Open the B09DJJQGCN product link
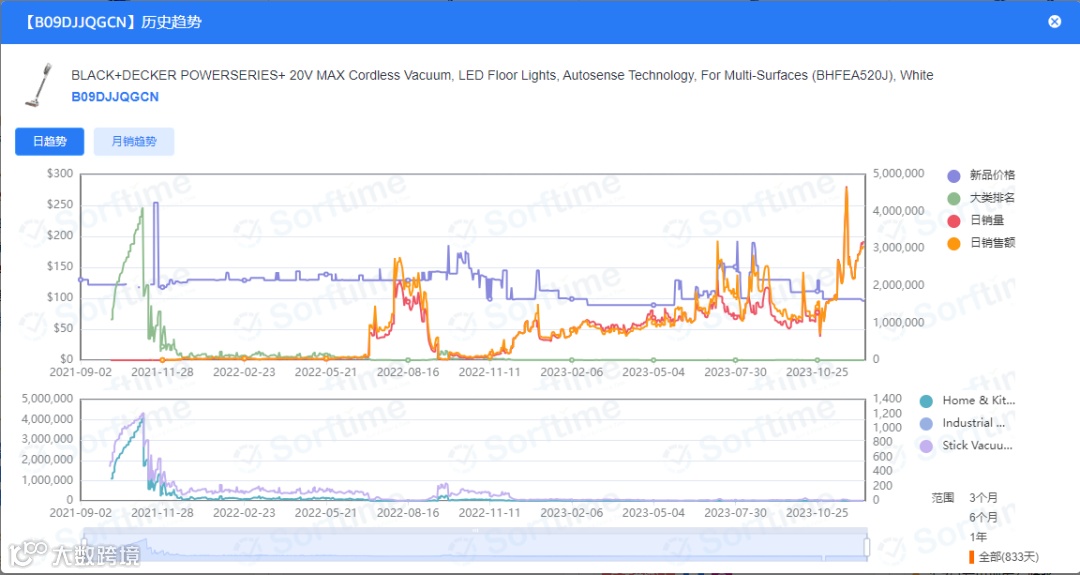This screenshot has height=575, width=1080. (x=115, y=97)
